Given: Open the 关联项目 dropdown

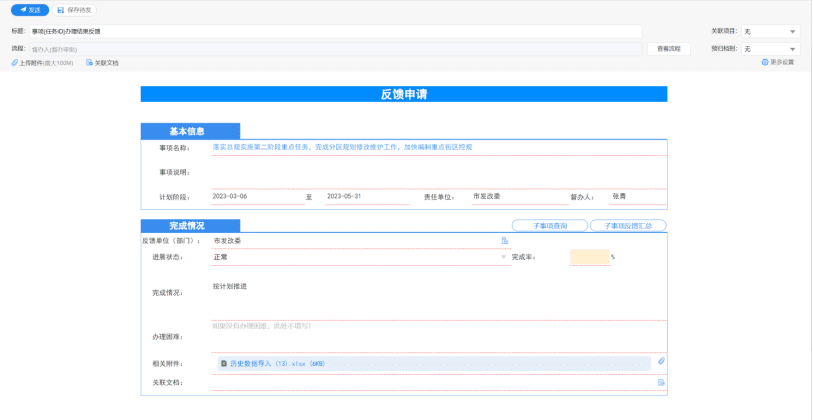Looking at the screenshot, I should point(770,32).
